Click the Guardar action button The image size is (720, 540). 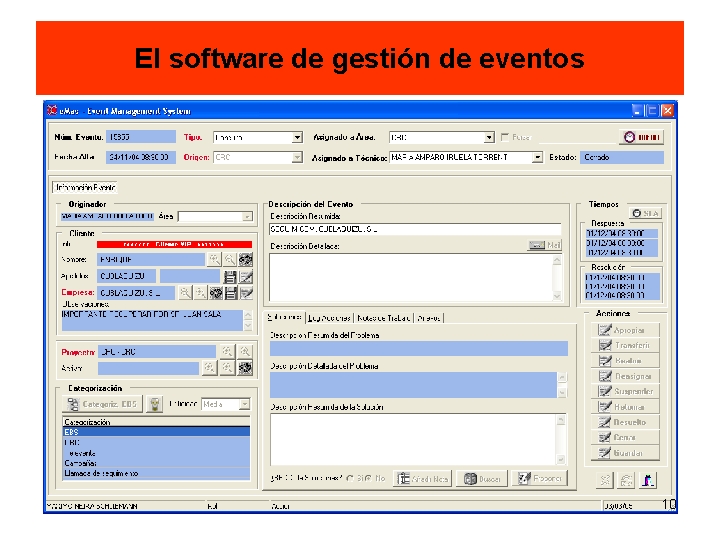[625, 453]
